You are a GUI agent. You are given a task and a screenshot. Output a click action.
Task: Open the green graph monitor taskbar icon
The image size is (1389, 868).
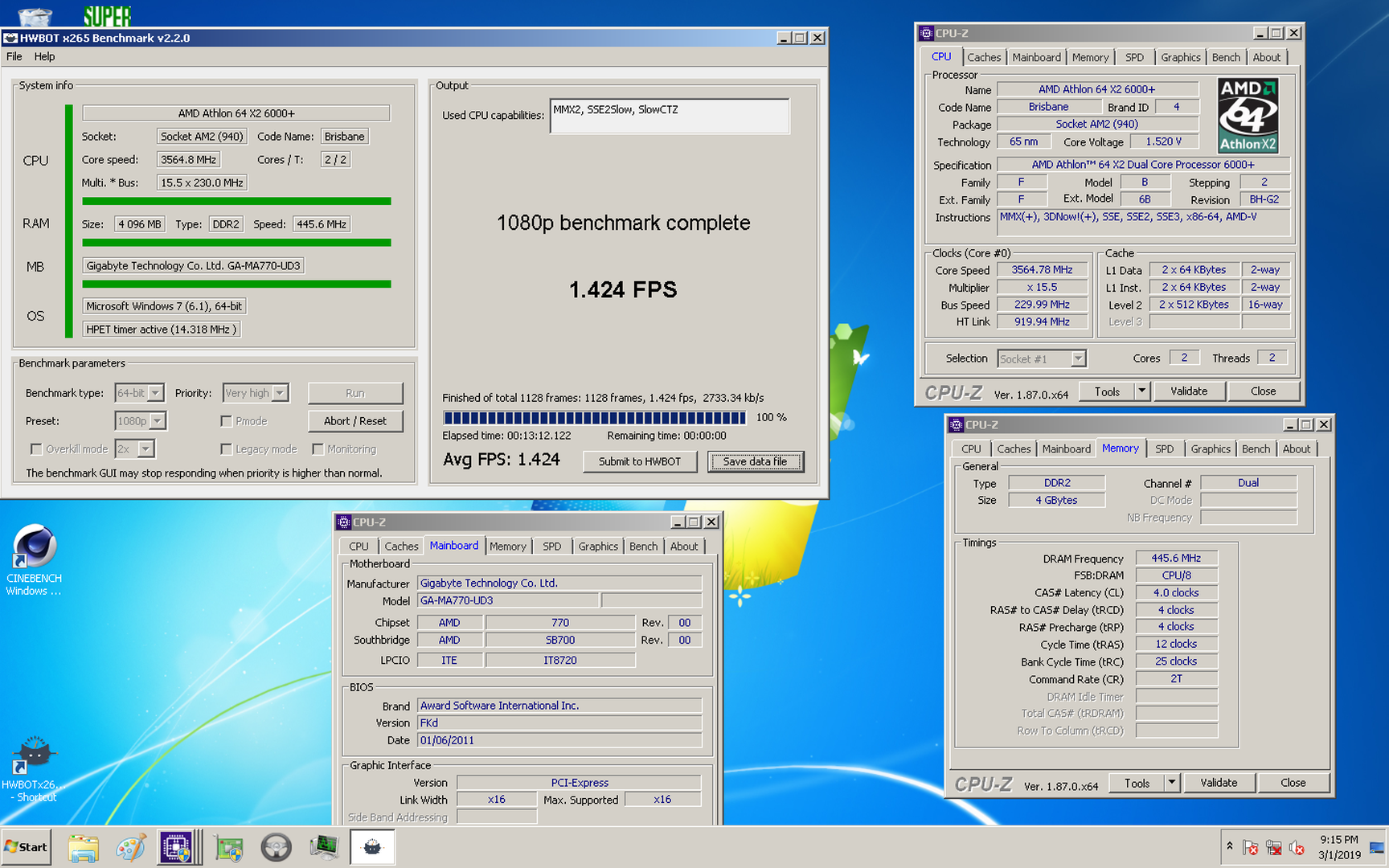coord(324,847)
